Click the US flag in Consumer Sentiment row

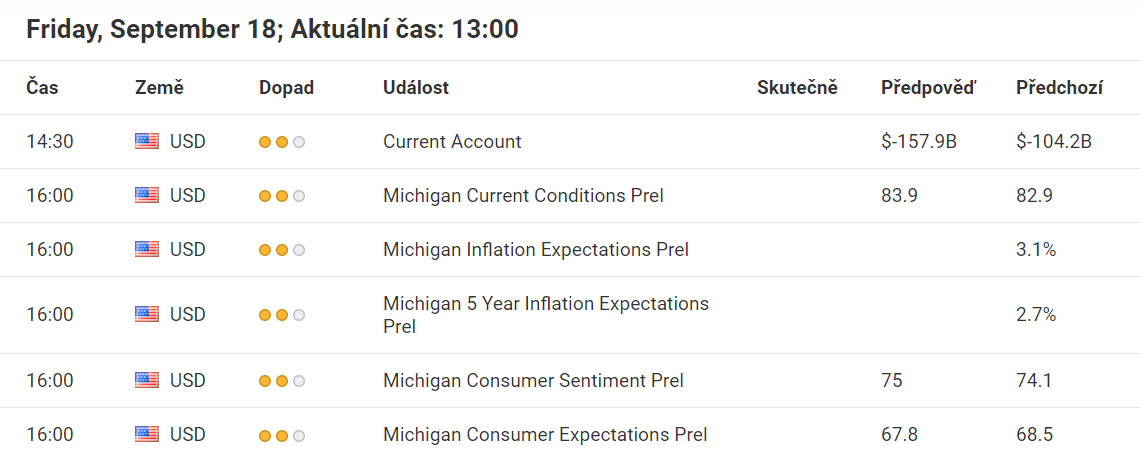(147, 380)
